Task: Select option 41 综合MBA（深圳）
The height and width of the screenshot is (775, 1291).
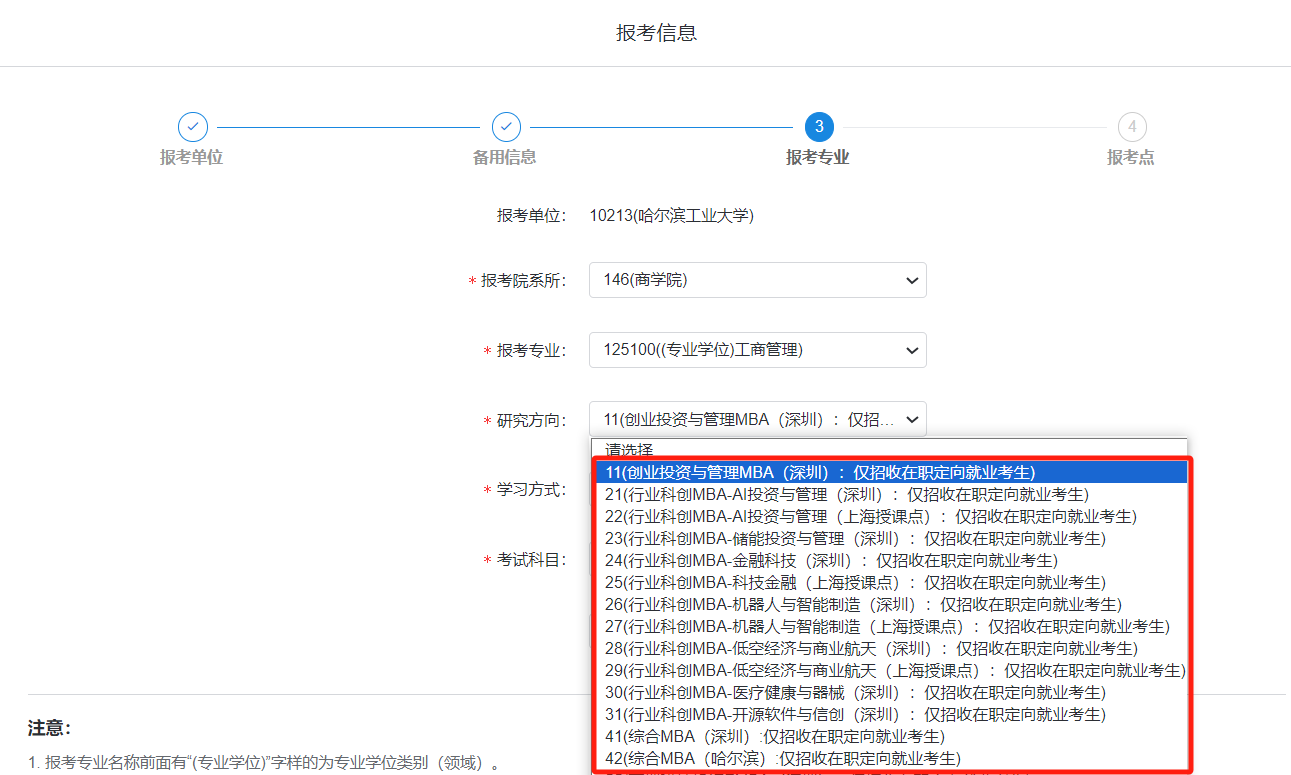Action: pyautogui.click(x=774, y=736)
